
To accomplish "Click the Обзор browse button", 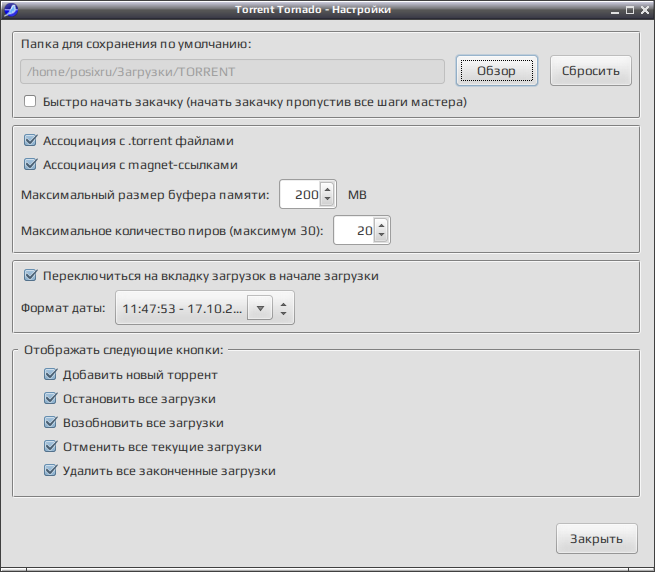I will point(497,71).
